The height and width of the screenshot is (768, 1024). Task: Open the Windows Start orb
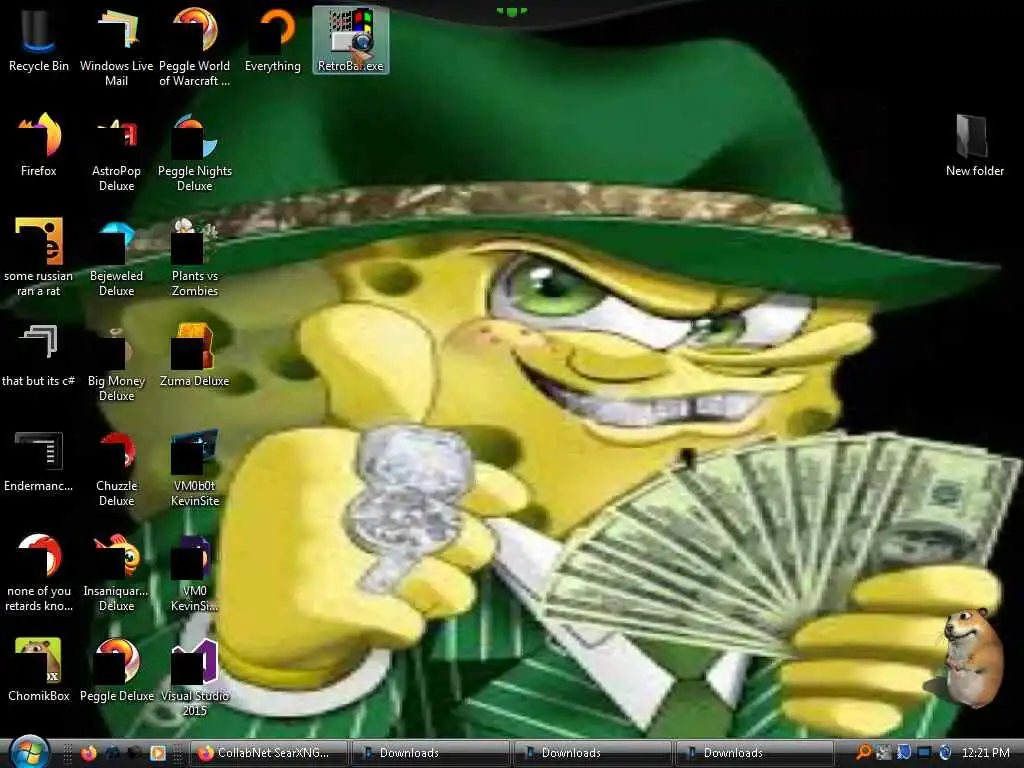pyautogui.click(x=29, y=752)
